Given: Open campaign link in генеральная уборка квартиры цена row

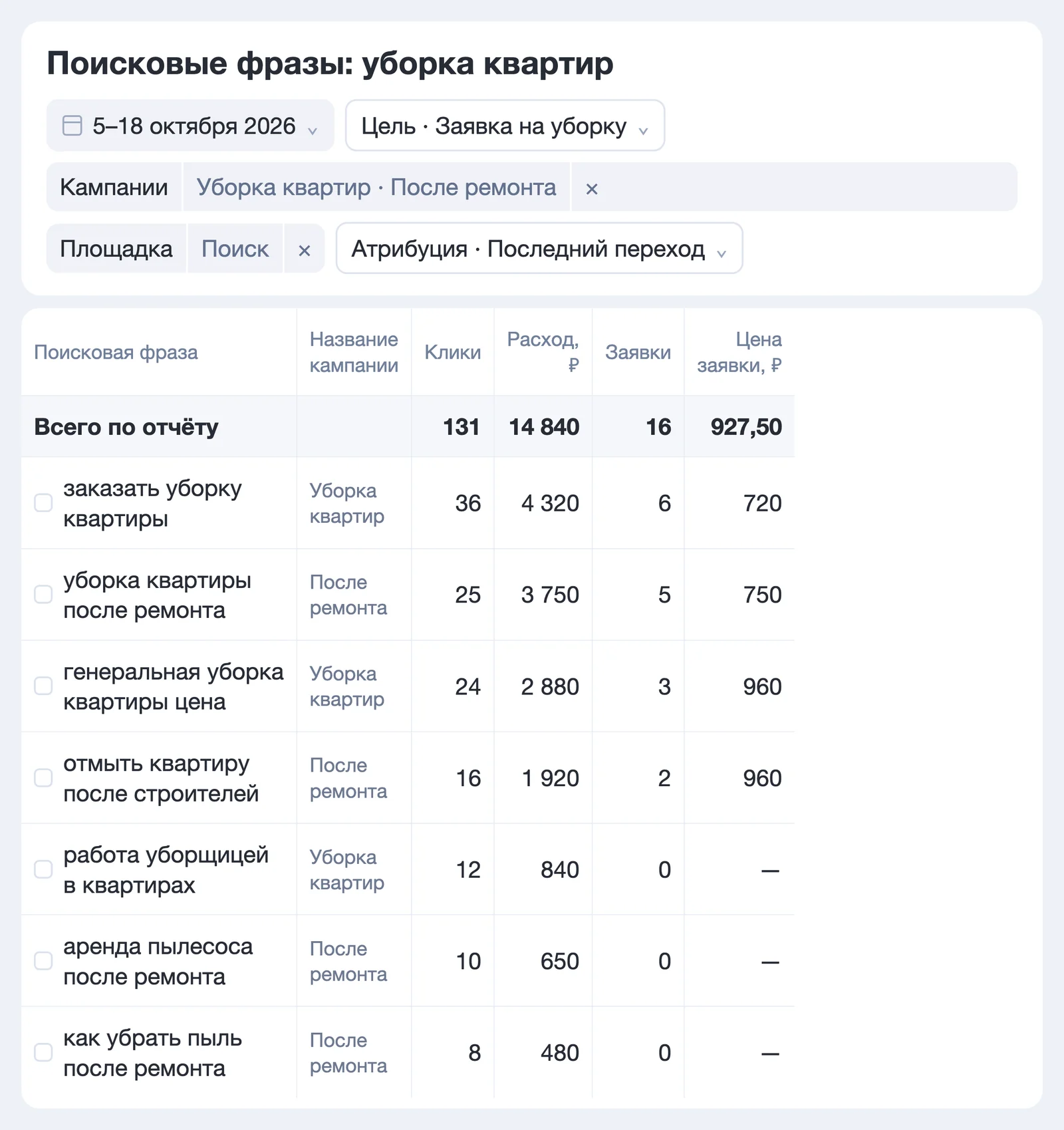Looking at the screenshot, I should tap(347, 686).
